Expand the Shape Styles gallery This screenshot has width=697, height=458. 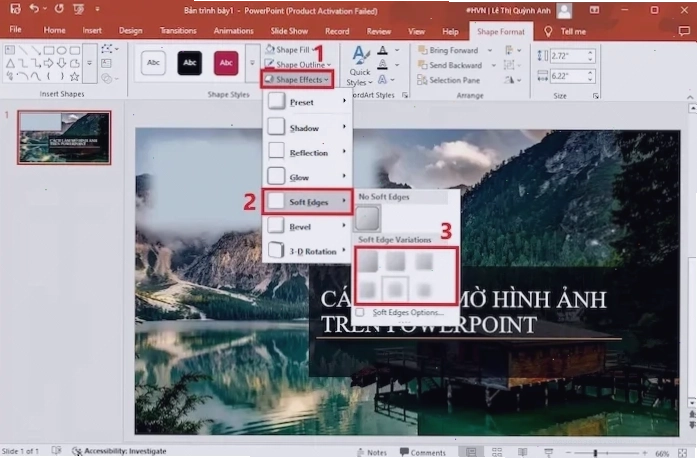(x=252, y=63)
